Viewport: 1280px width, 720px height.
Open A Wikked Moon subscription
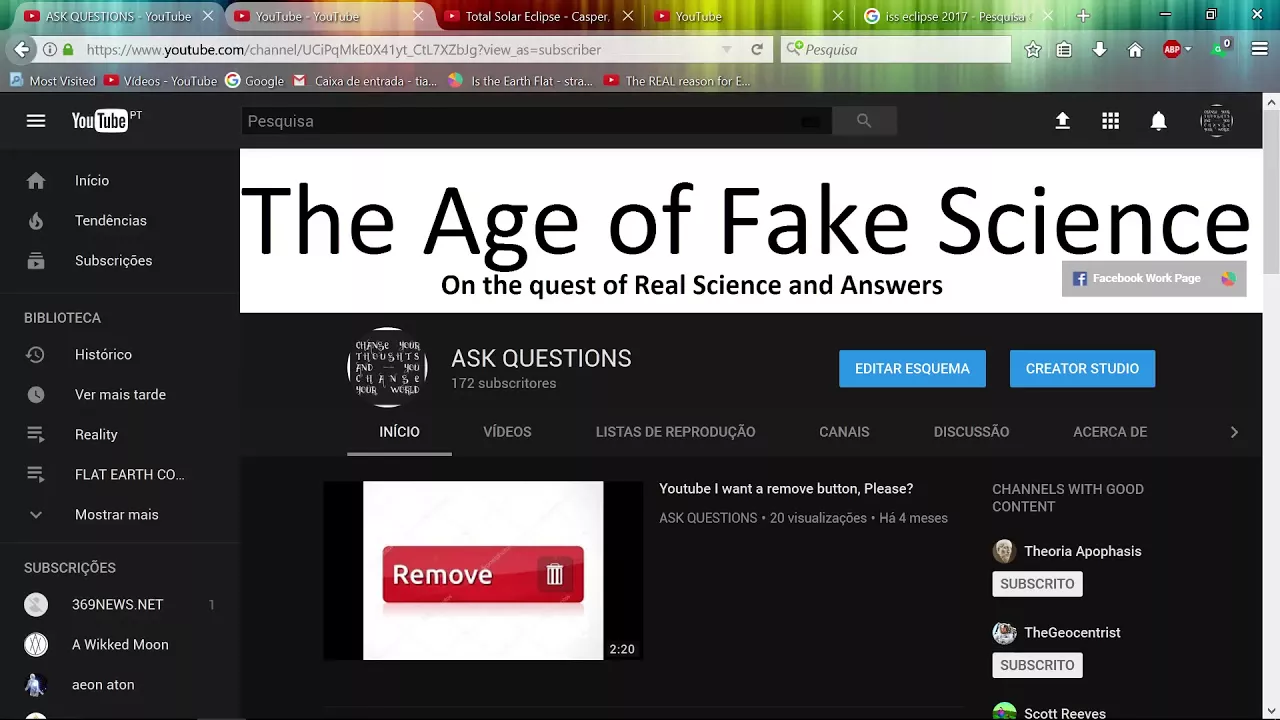[120, 645]
